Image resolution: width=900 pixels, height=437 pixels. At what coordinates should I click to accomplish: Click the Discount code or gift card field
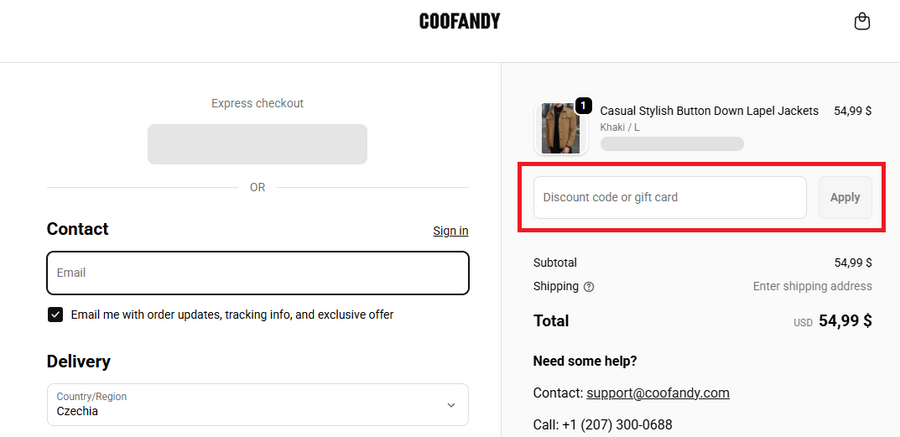click(669, 197)
